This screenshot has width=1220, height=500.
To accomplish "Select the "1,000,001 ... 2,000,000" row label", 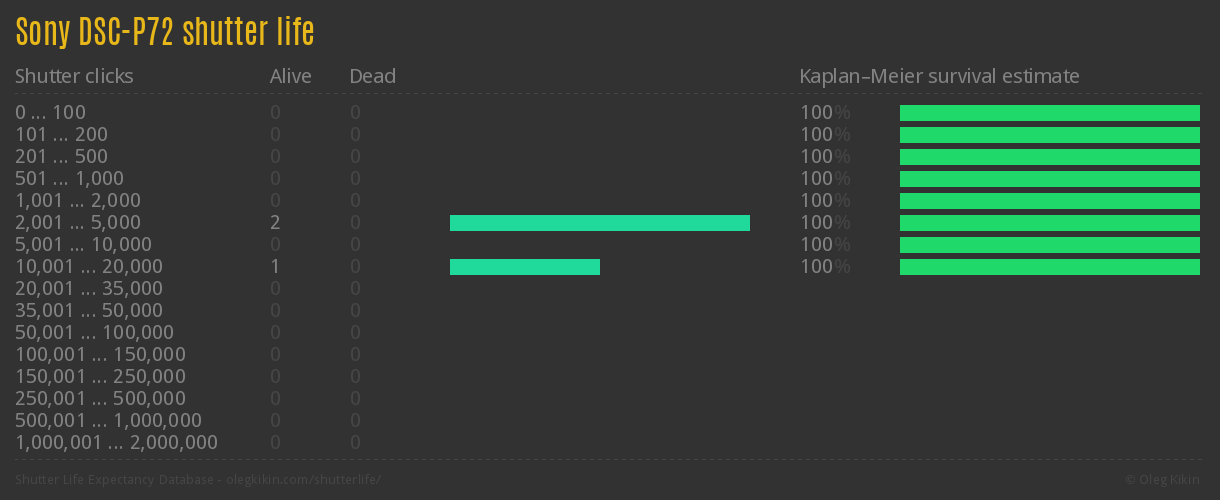I will (116, 443).
